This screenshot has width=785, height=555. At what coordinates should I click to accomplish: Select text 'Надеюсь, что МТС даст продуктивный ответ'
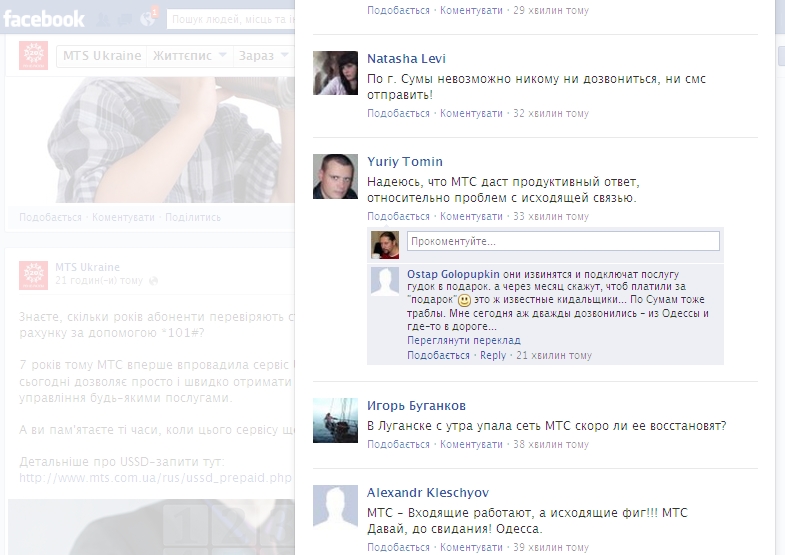click(x=503, y=182)
